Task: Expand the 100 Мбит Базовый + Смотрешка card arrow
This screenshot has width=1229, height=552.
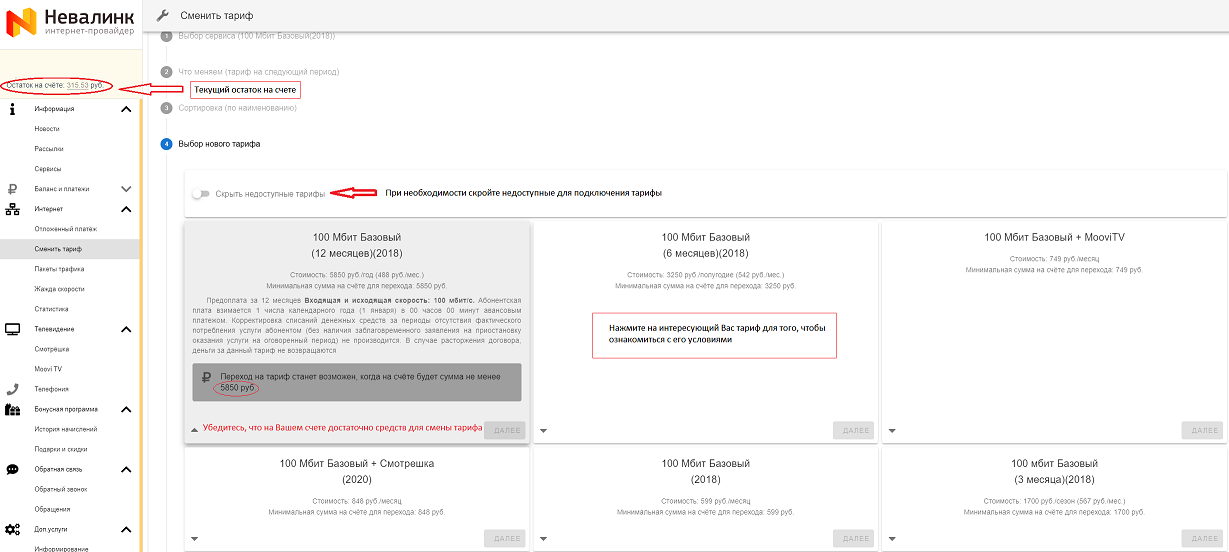Action: coord(195,539)
